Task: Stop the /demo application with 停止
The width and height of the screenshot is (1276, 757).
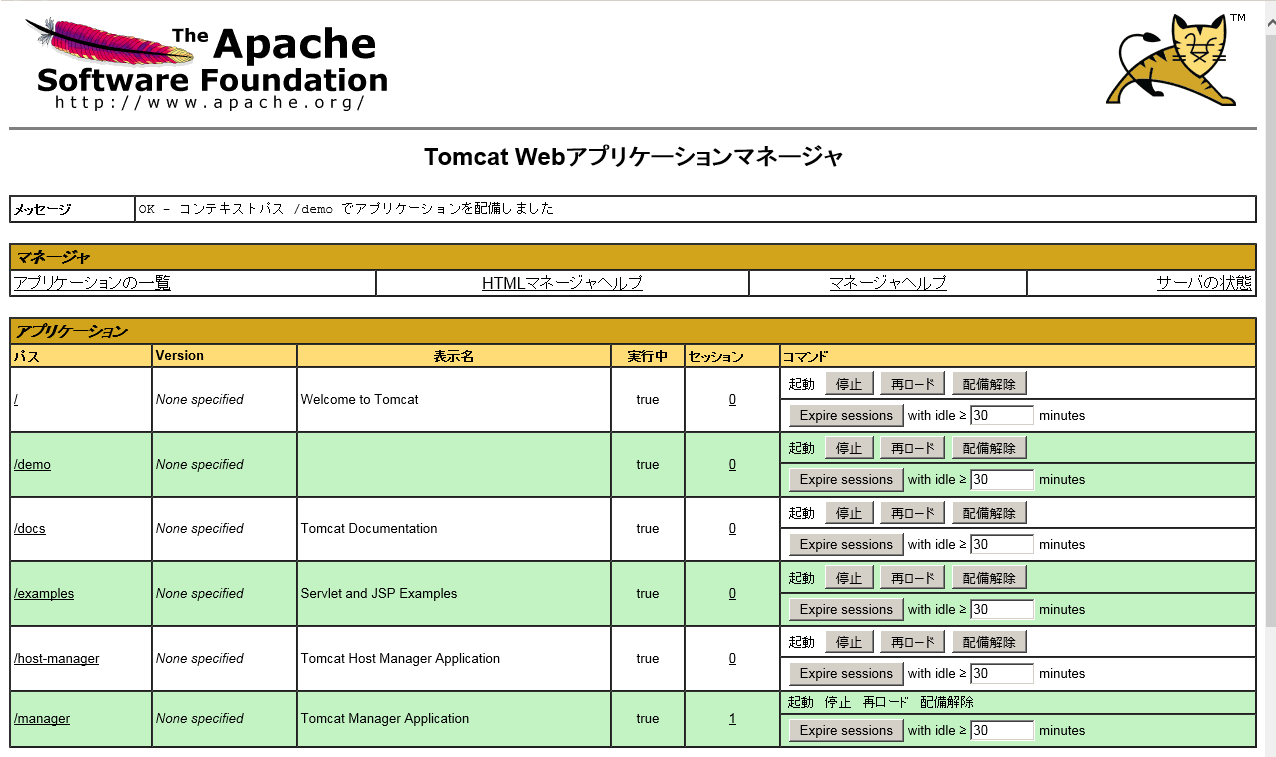Action: coord(848,447)
